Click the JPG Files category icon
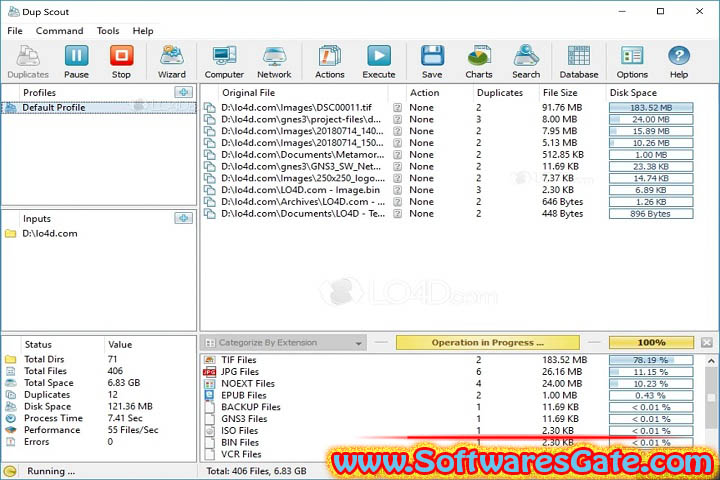 [209, 372]
